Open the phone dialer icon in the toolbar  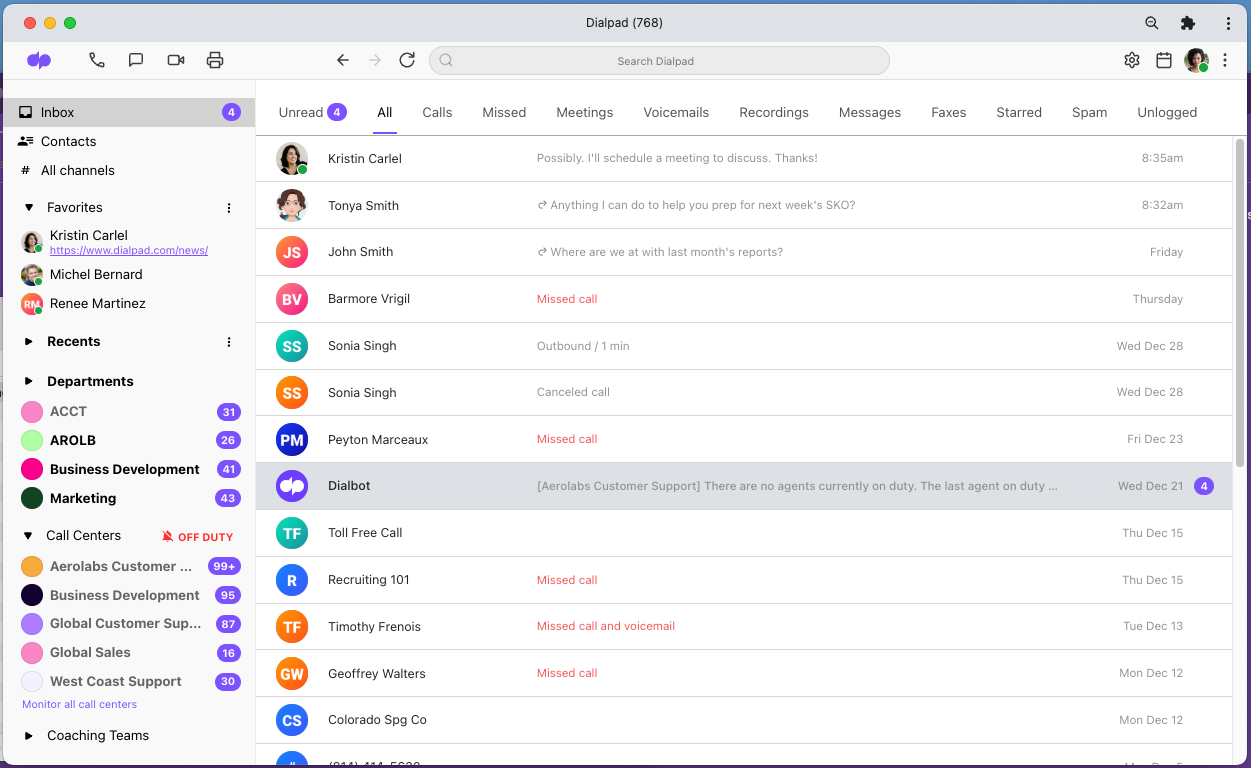pos(97,60)
